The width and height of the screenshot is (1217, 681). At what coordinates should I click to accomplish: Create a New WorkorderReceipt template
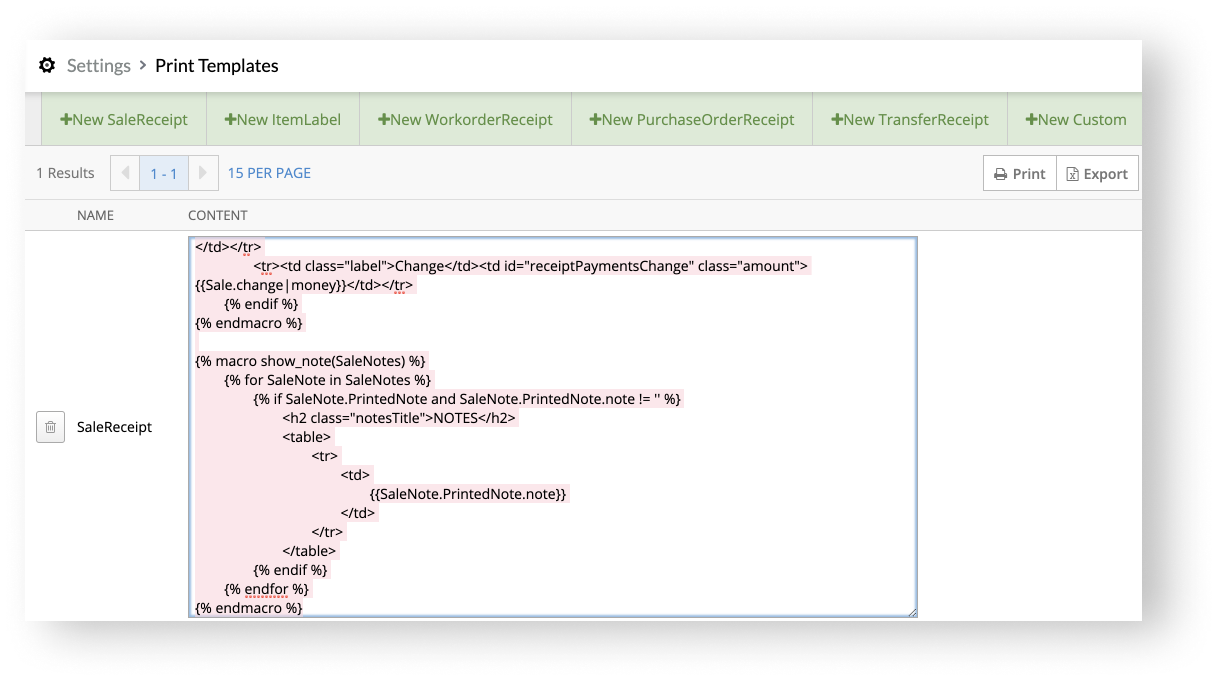coord(465,119)
